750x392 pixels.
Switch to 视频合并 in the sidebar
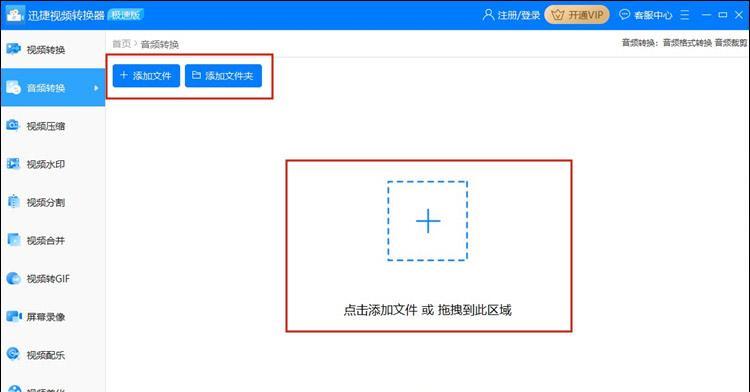point(53,240)
